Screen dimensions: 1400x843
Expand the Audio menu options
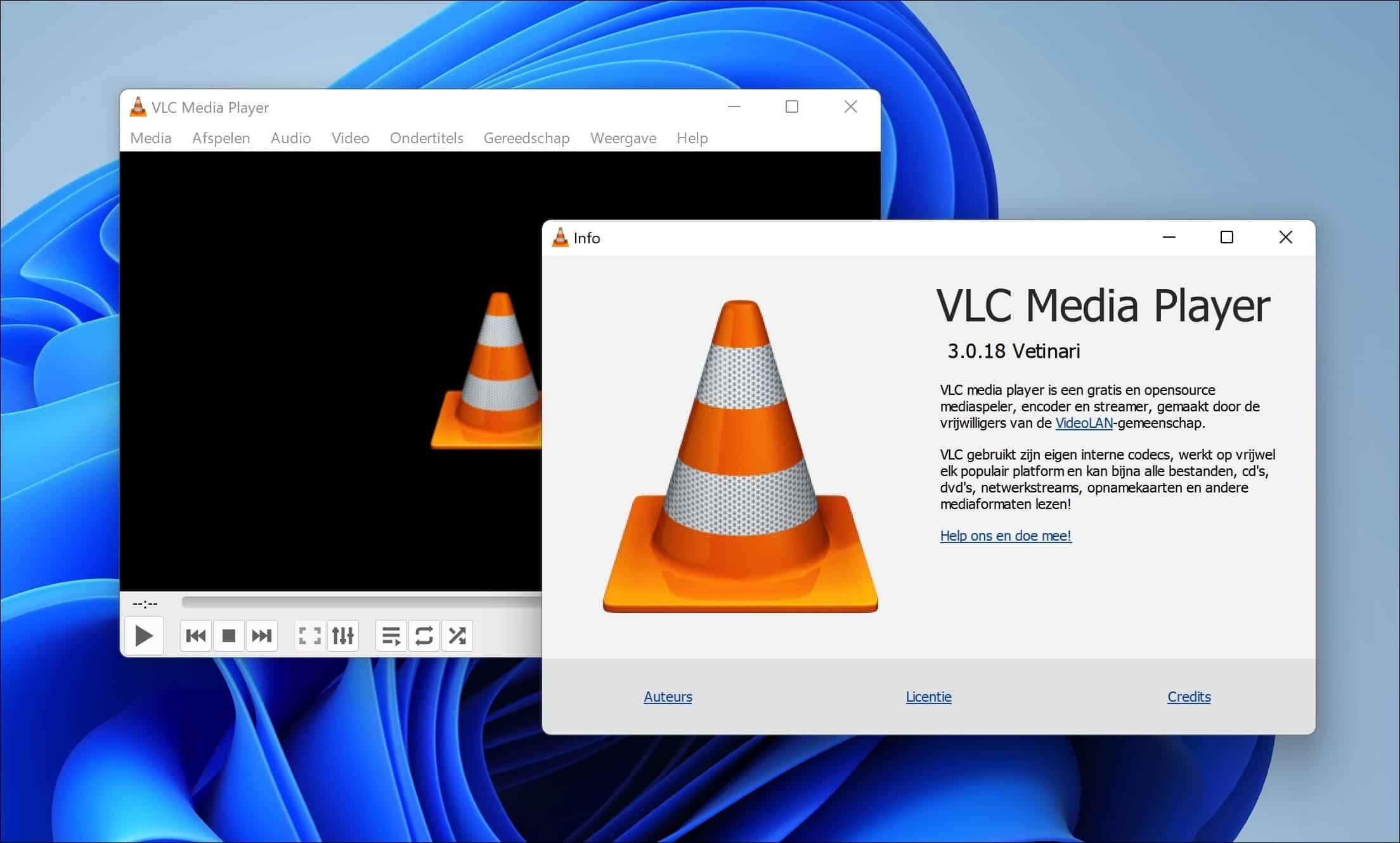290,138
